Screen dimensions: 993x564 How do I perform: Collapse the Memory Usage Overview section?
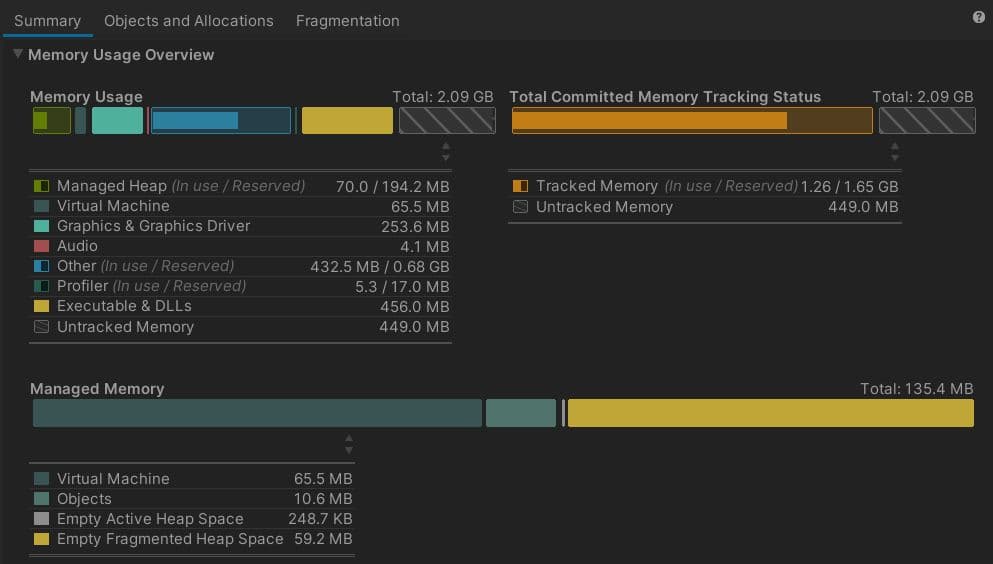pos(18,55)
